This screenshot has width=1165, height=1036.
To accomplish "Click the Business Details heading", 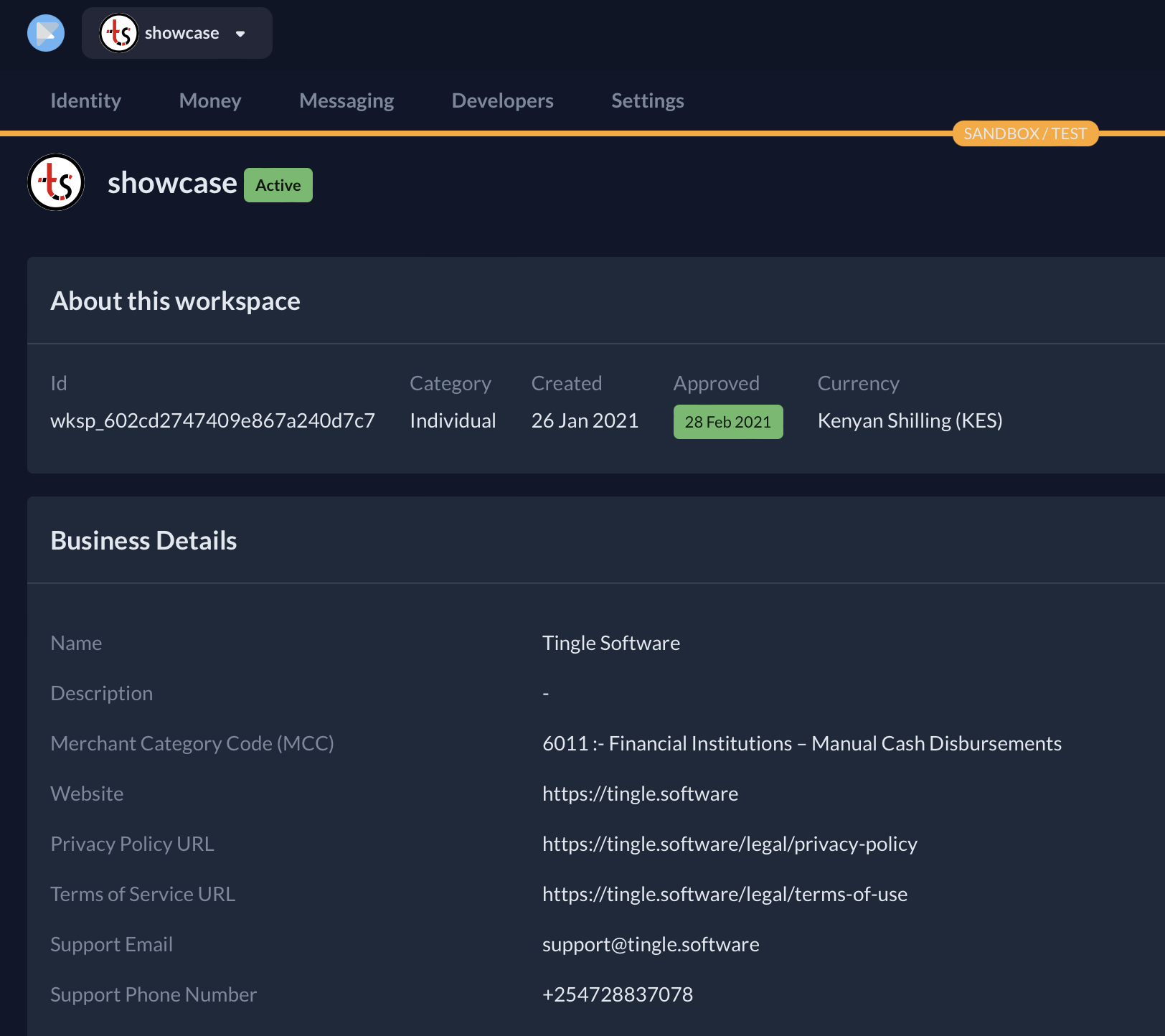I will tap(143, 540).
